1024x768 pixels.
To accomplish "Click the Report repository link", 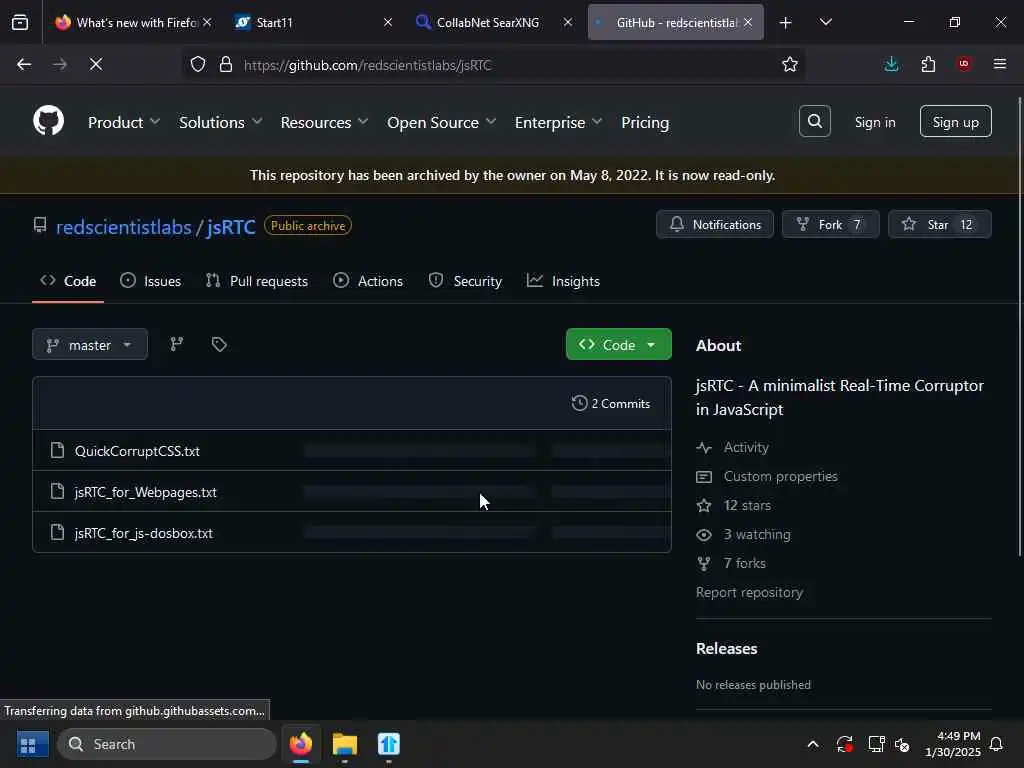I will [x=749, y=592].
